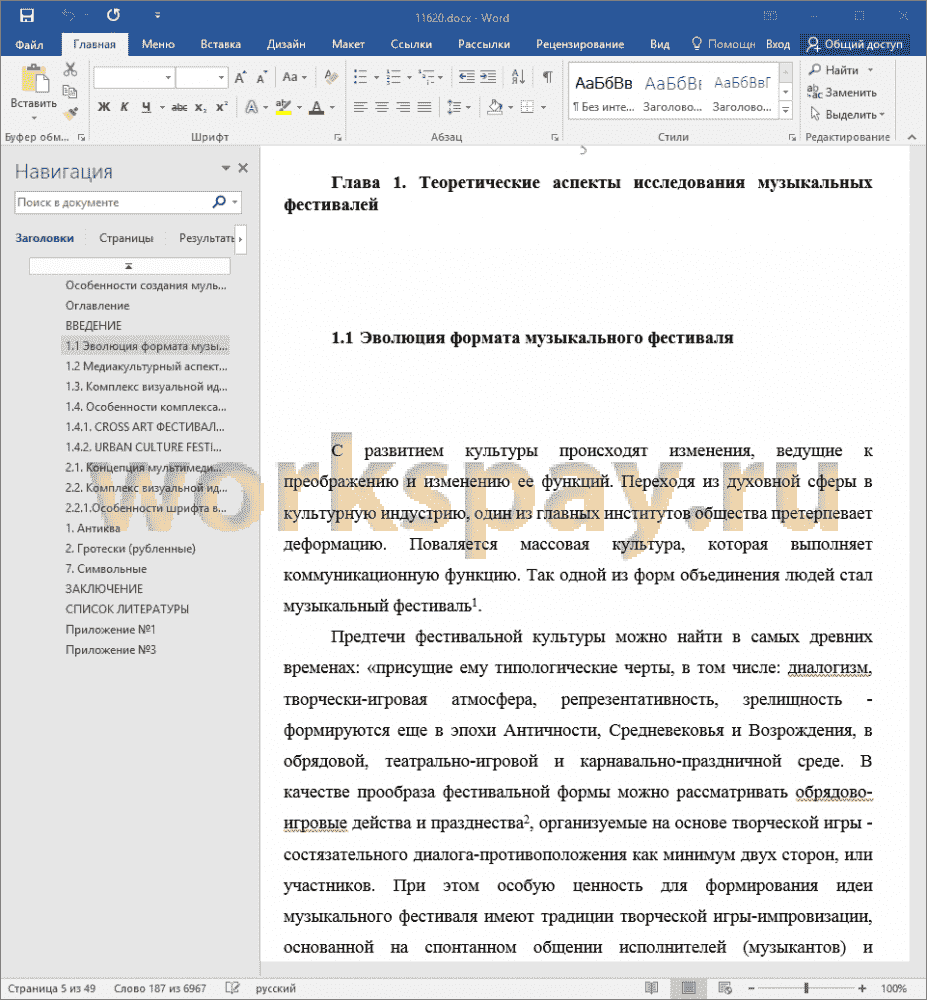Apply the yellow text highlight color

coord(284,107)
